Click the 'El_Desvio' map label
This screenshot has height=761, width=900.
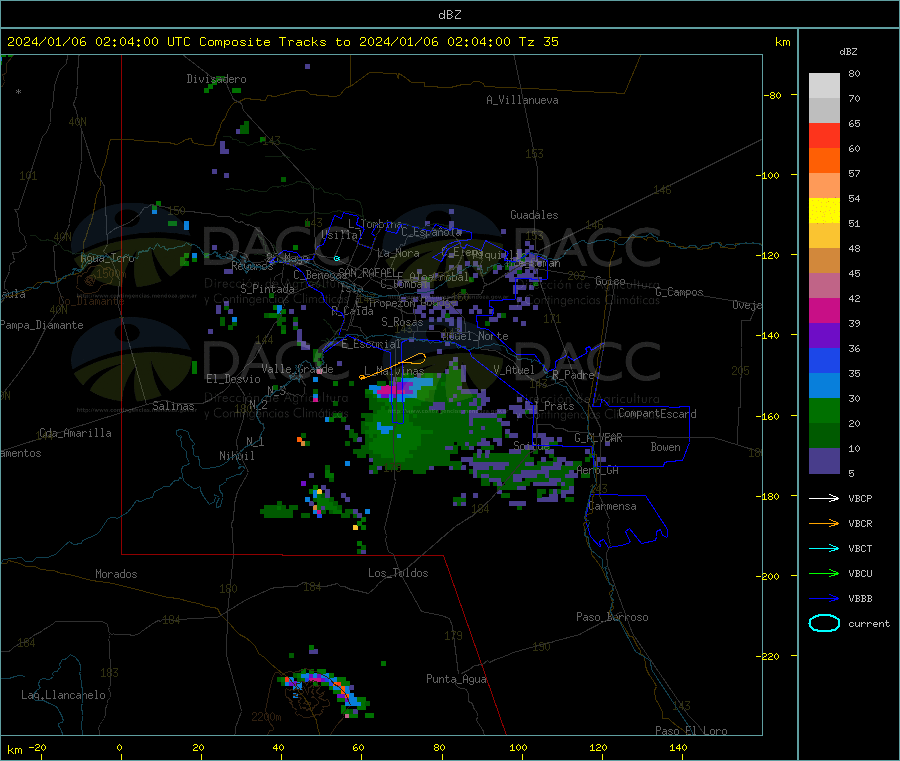click(x=233, y=379)
